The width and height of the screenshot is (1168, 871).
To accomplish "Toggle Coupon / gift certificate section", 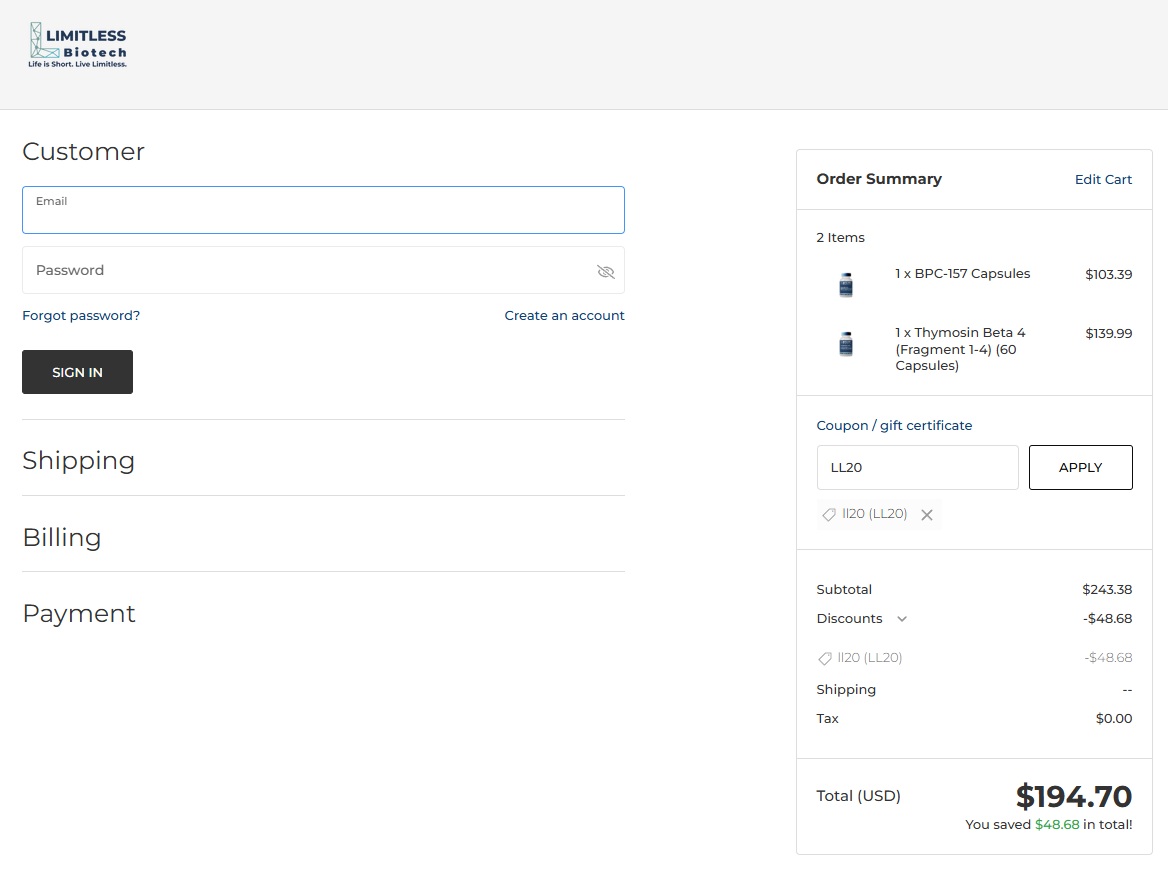I will click(x=894, y=425).
